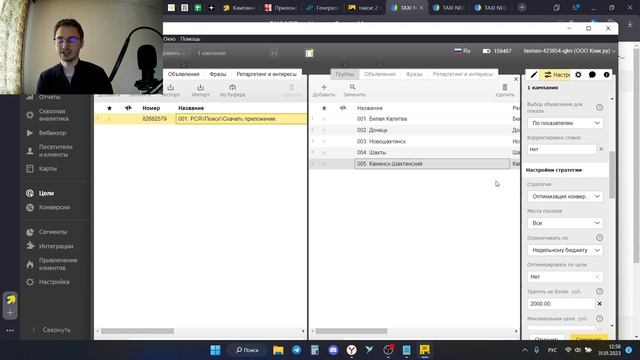Clear the Тратить не более 2000.00 value
Viewport: 640px width, 360px height.
pos(600,304)
